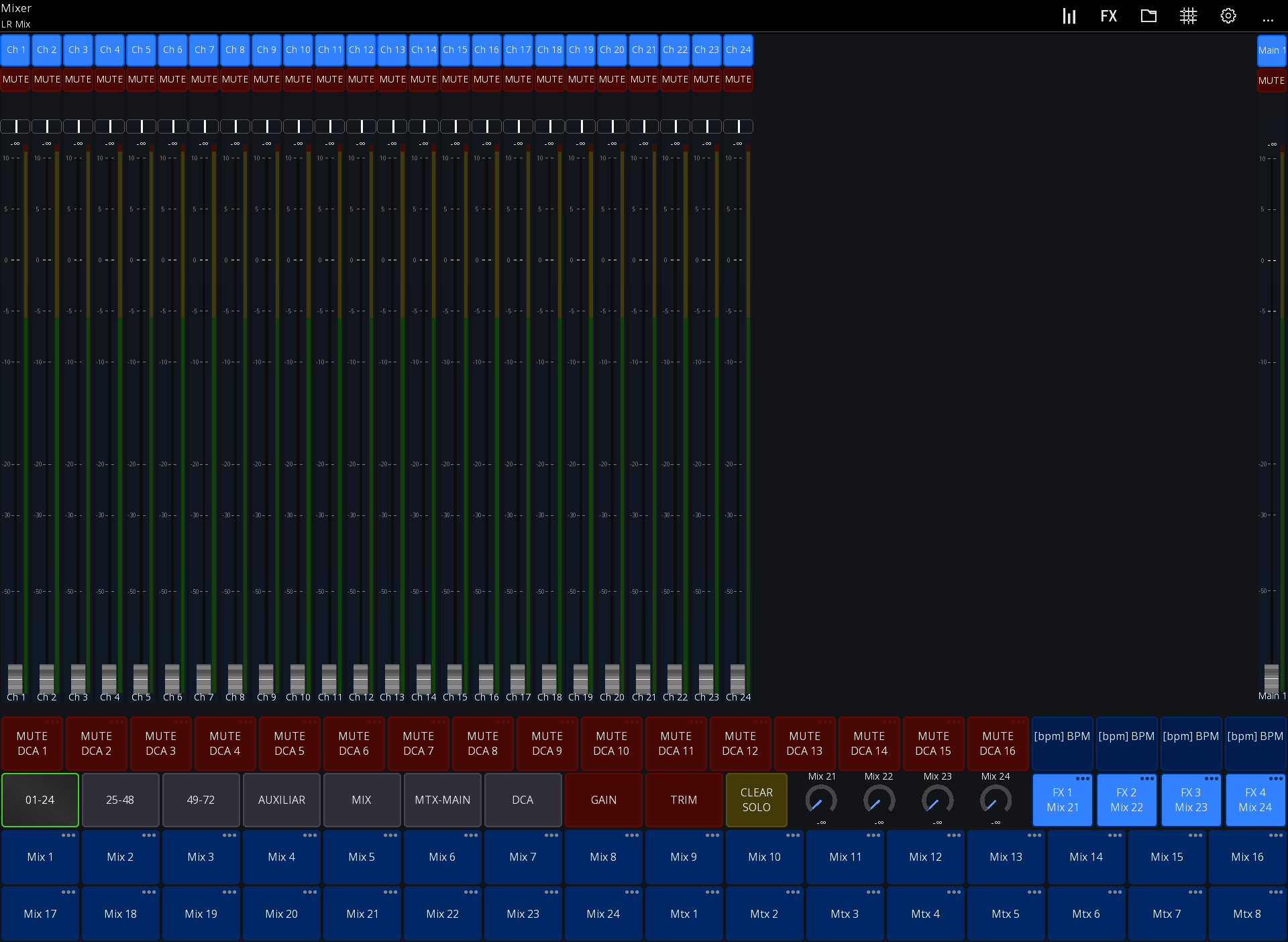1288x942 pixels.
Task: Mute channel Ch 1
Action: pyautogui.click(x=15, y=79)
